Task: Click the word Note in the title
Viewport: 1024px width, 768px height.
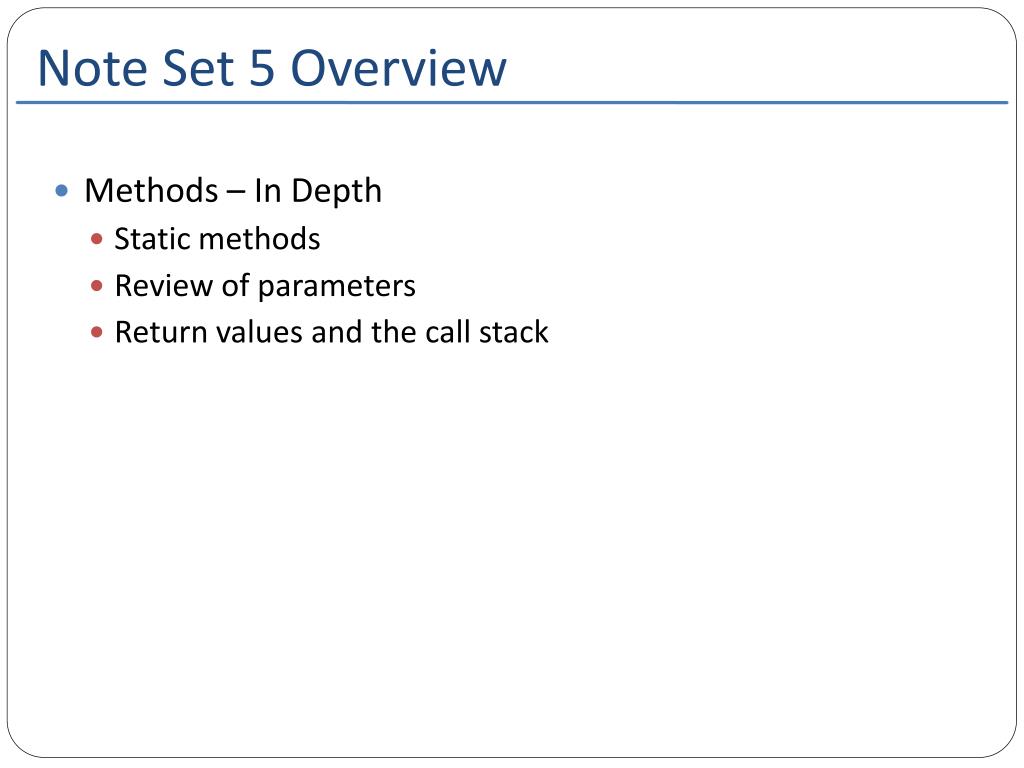Action: (92, 67)
